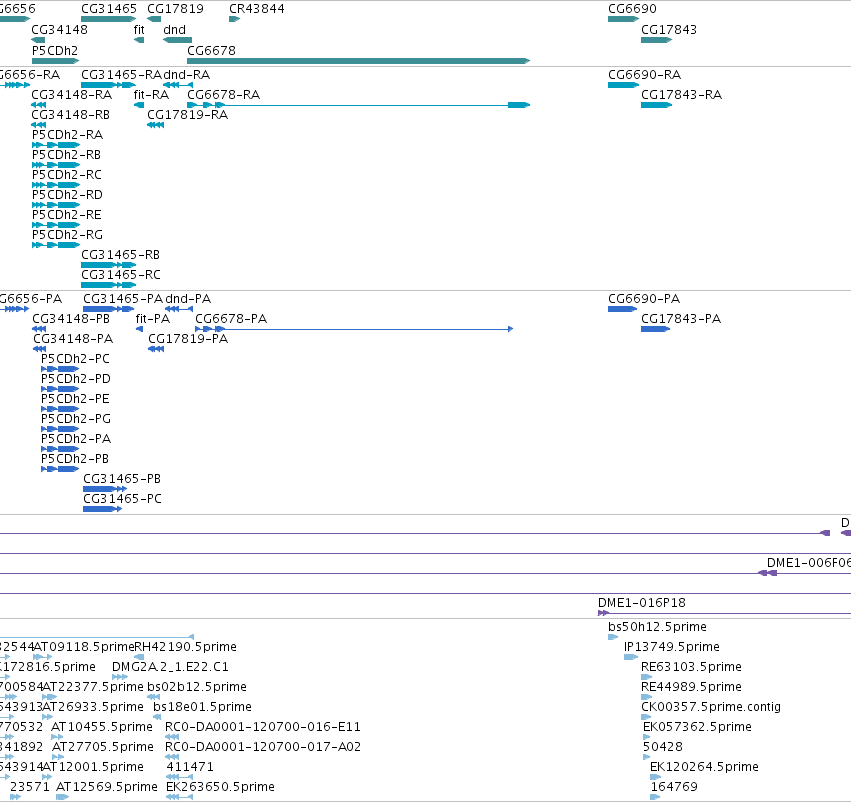Click EST bs50h12.5prime
Image resolution: width=851 pixels, height=802 pixels.
tap(657, 627)
